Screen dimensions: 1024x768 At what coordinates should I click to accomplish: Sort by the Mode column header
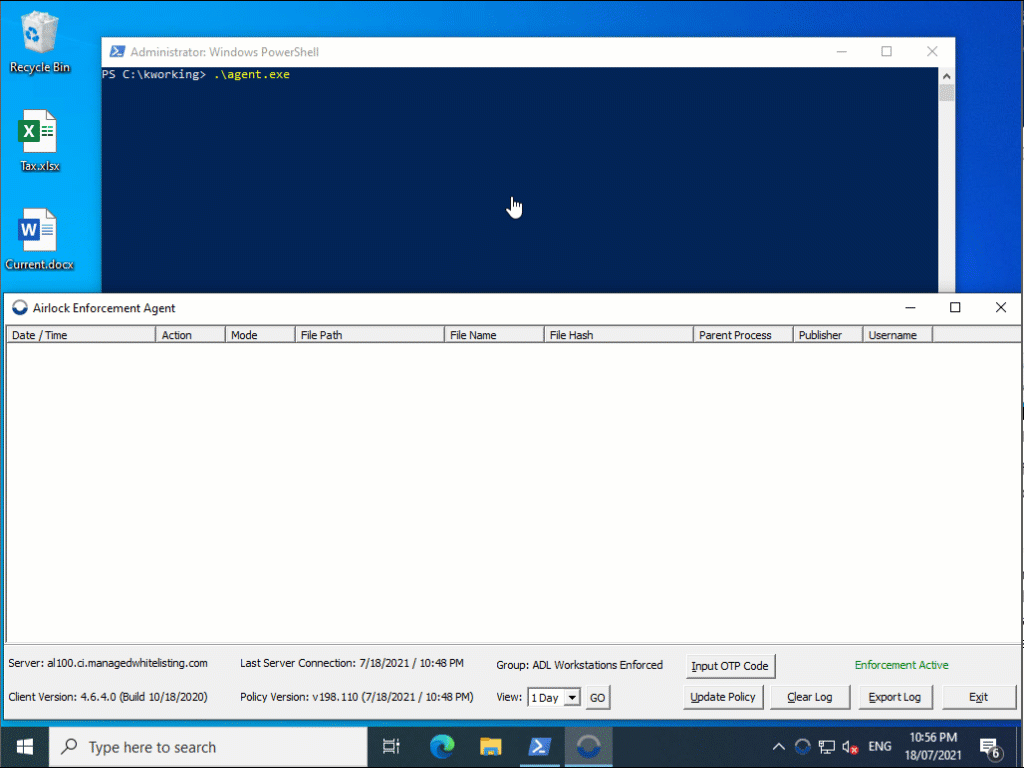[x=260, y=335]
